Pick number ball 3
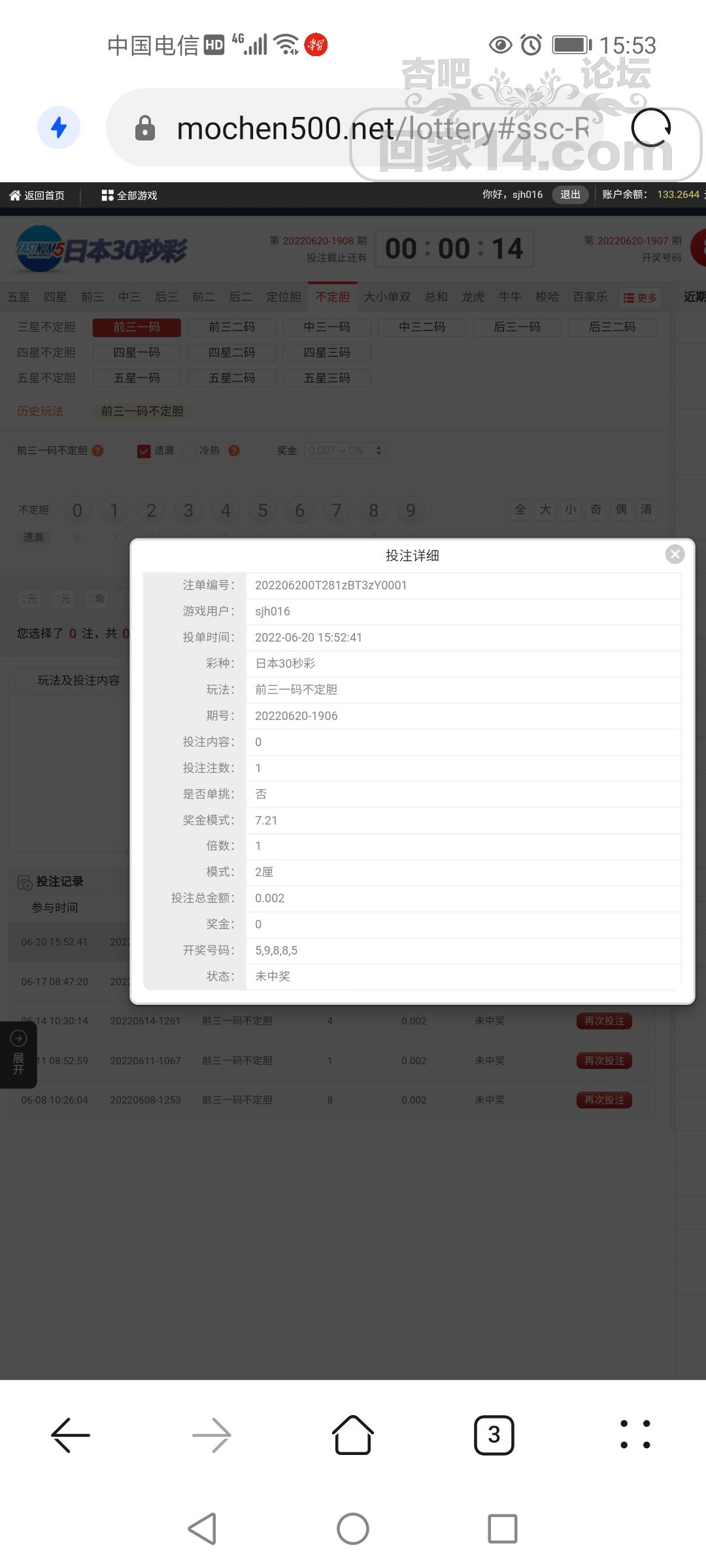The height and width of the screenshot is (1568, 706). [188, 510]
